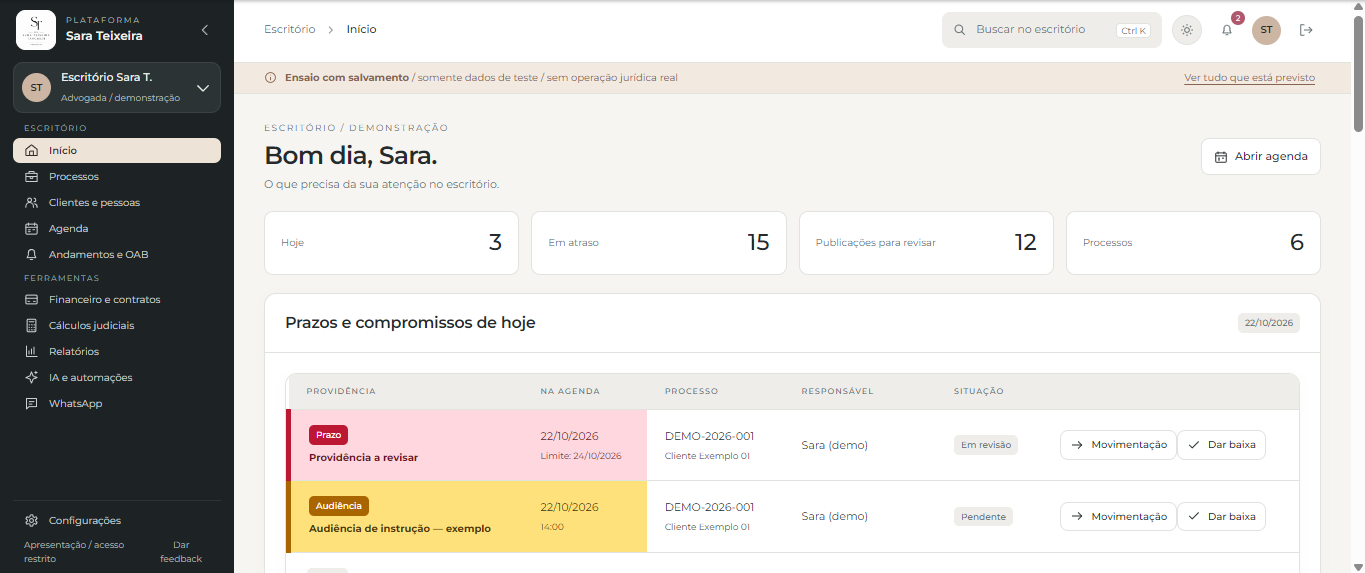Click the IA e automações sparkle icon
The image size is (1365, 573).
32,378
